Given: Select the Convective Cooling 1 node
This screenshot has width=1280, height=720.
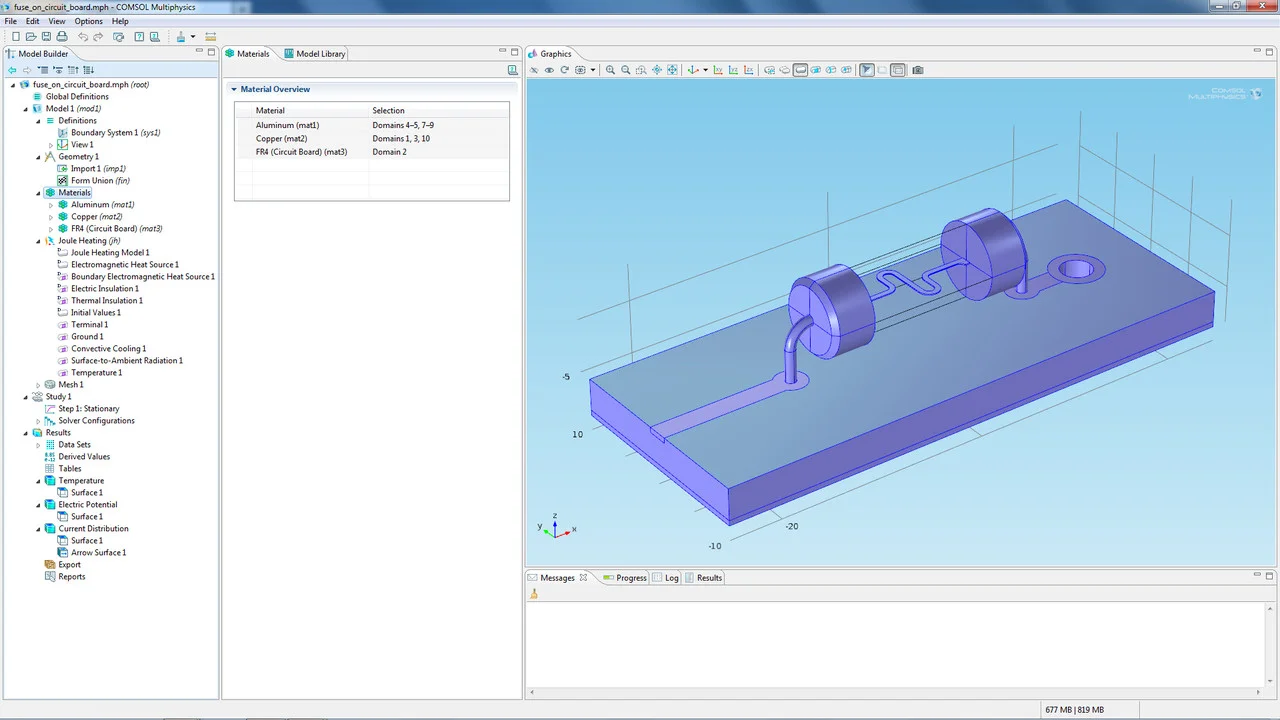Looking at the screenshot, I should [x=108, y=349].
